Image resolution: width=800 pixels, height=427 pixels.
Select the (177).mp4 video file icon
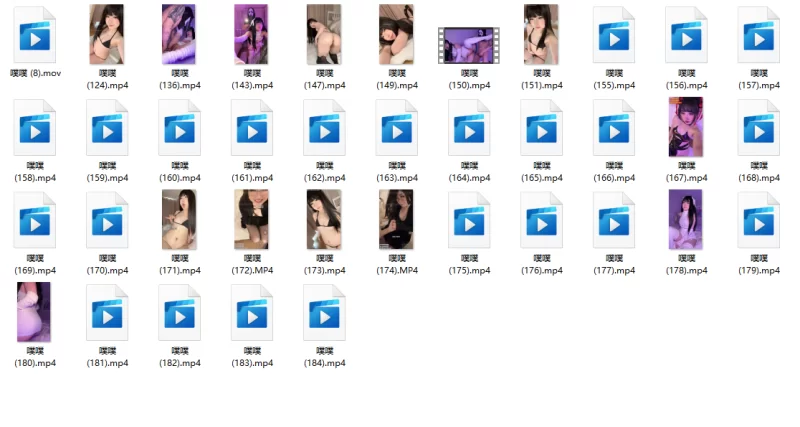614,220
